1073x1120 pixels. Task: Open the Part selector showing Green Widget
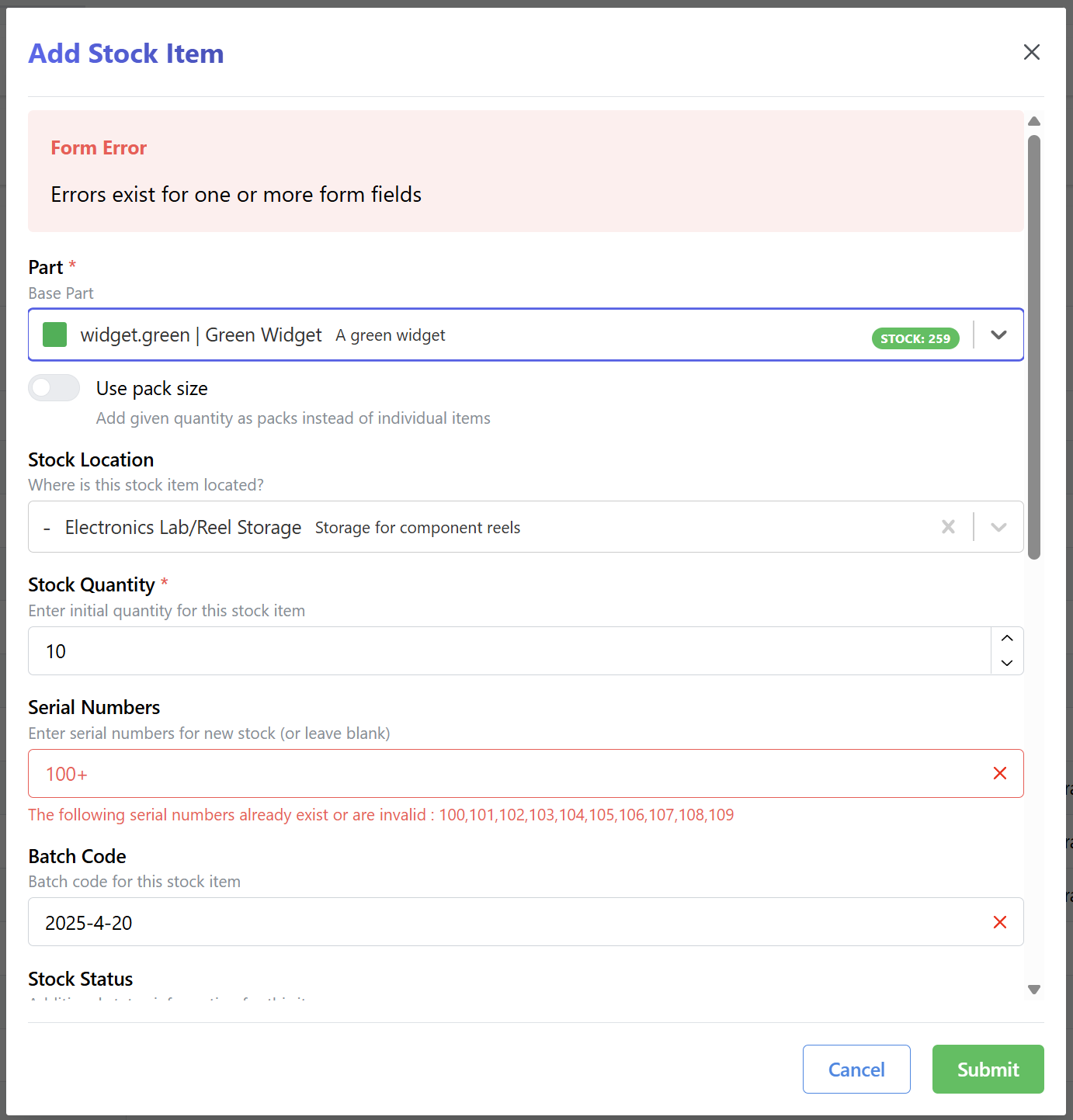(x=466, y=335)
